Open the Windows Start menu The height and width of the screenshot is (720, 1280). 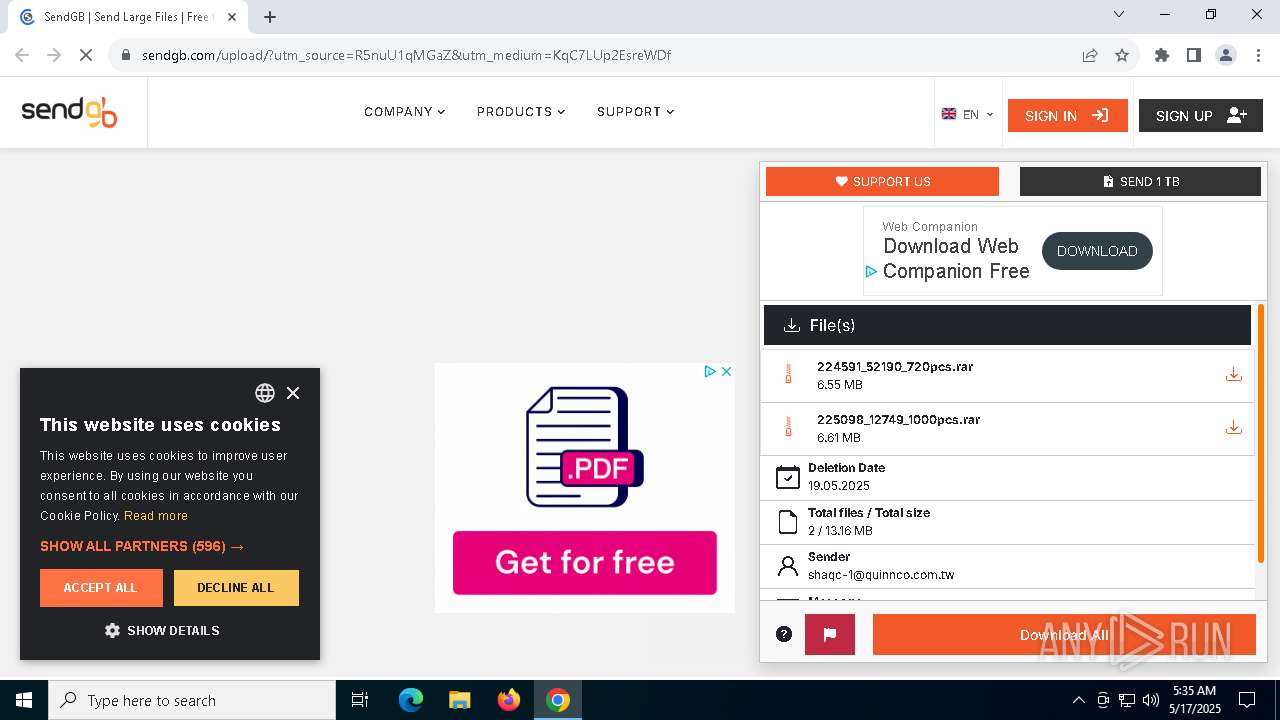click(x=24, y=700)
